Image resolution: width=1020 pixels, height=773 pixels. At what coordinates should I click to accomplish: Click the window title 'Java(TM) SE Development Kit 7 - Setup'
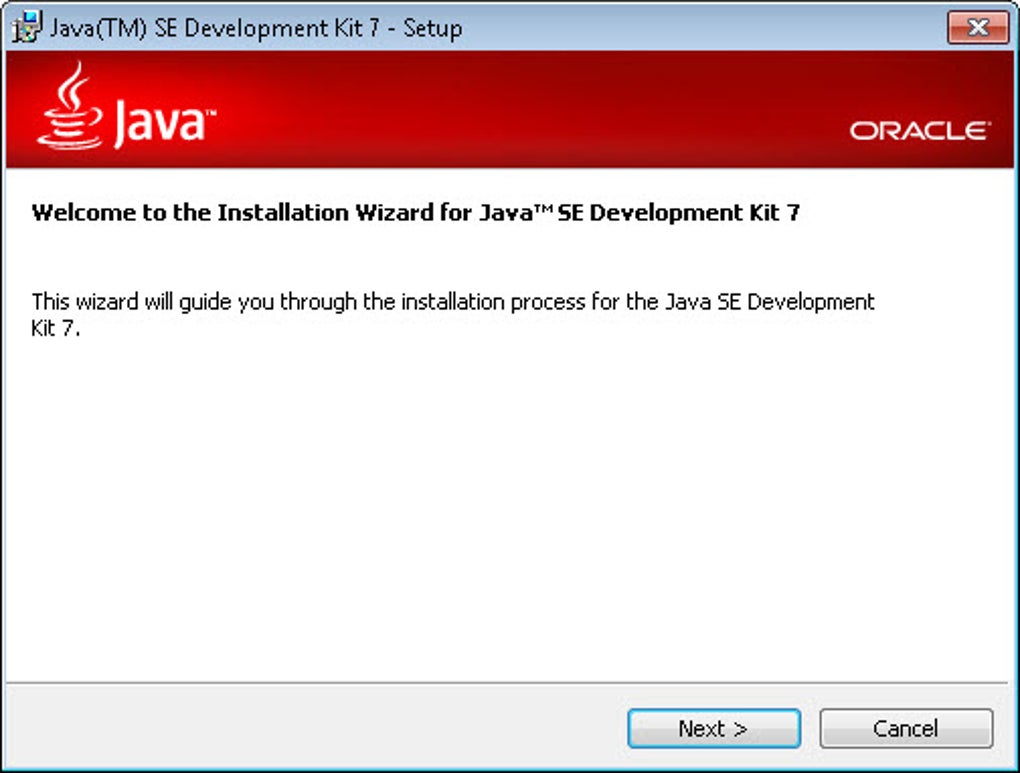coord(256,28)
